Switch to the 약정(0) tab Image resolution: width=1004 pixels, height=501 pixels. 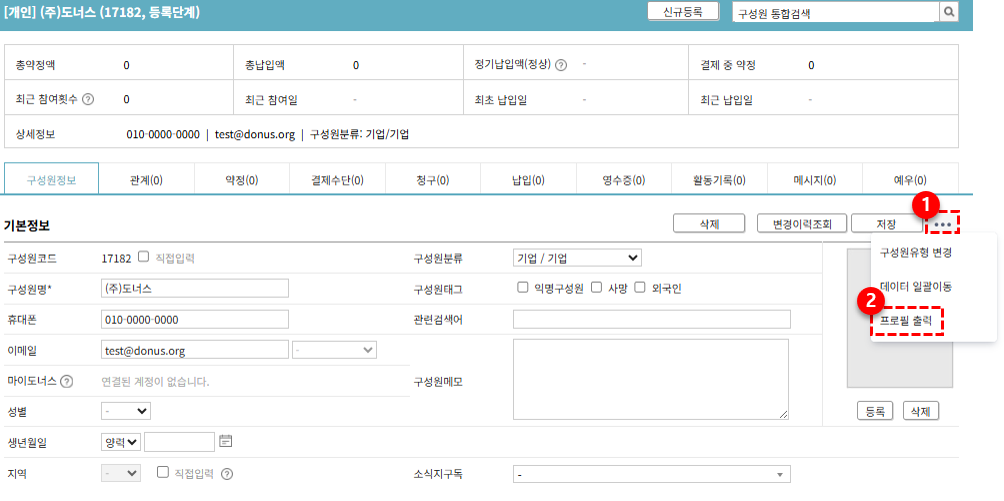pyautogui.click(x=241, y=179)
